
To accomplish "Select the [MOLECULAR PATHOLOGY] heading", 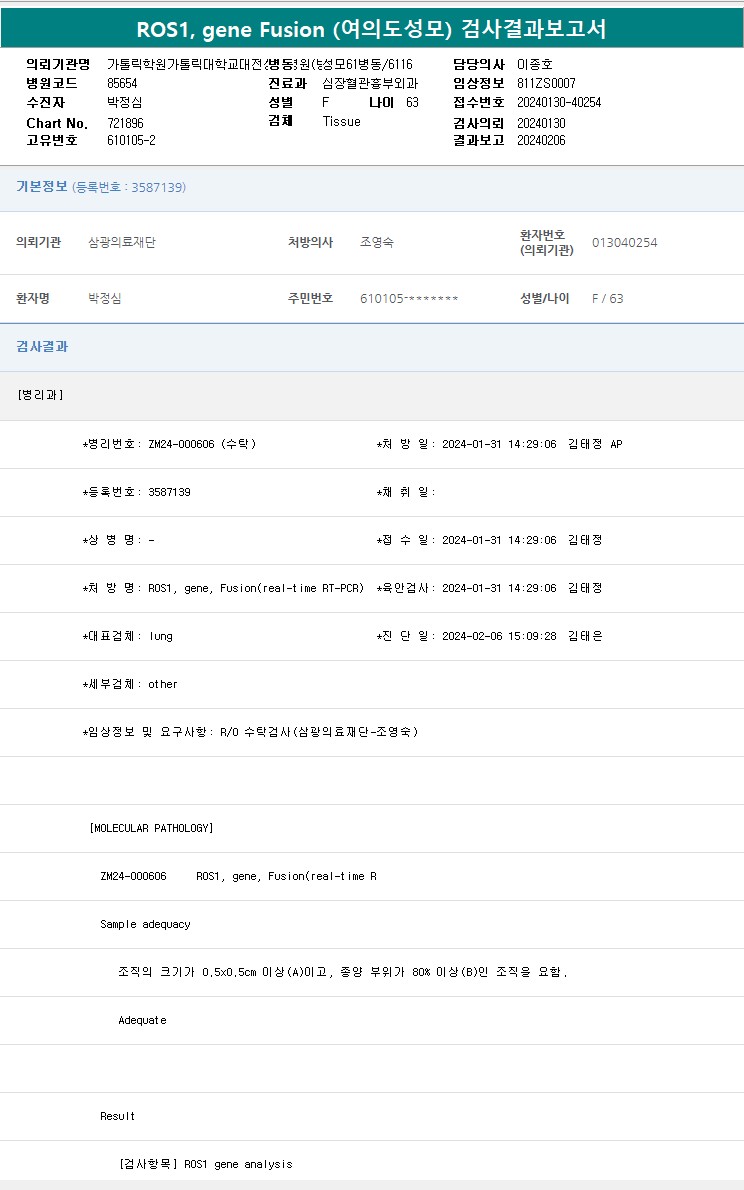I will tap(151, 828).
